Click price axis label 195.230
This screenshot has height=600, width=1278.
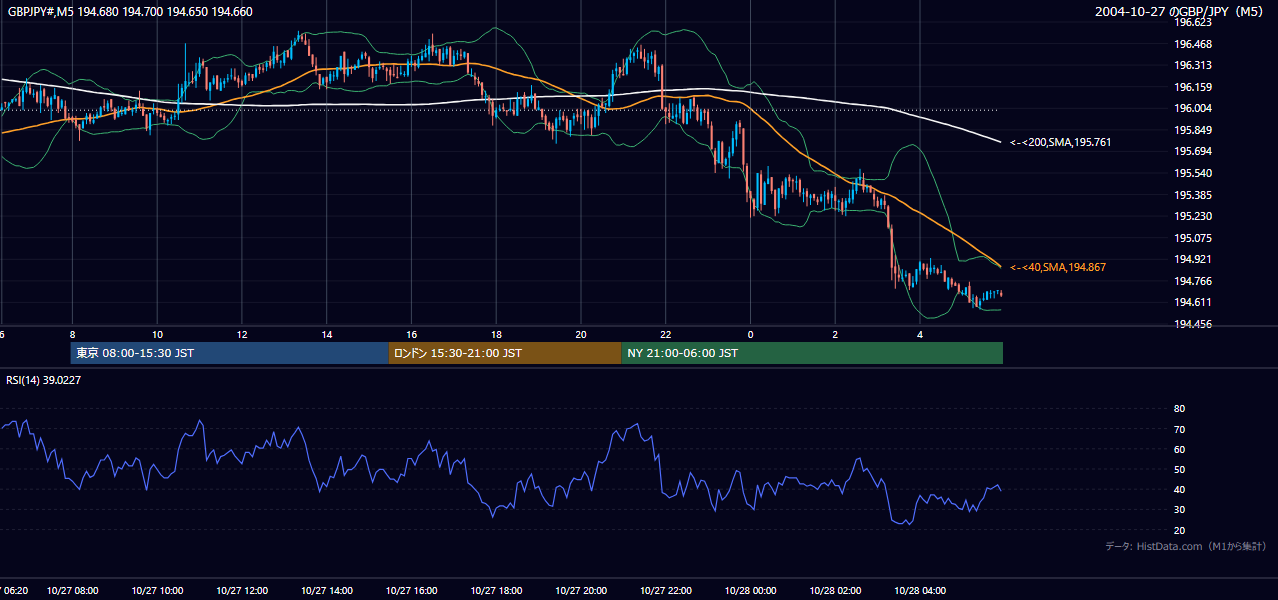[x=1193, y=216]
